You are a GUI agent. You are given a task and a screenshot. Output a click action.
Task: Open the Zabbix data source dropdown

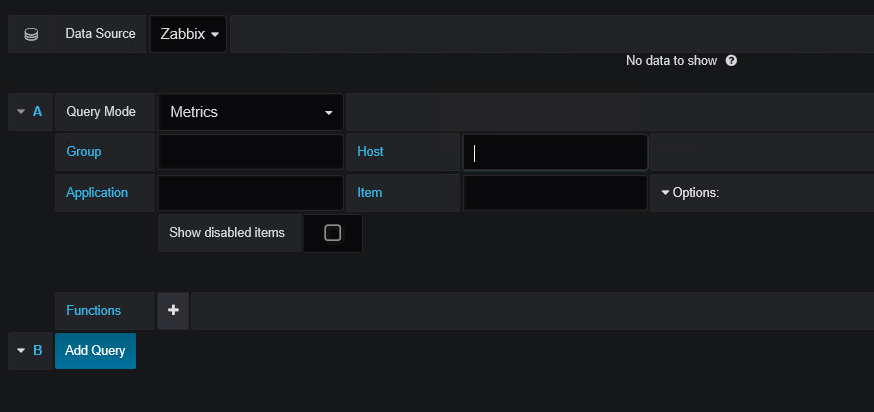(188, 34)
